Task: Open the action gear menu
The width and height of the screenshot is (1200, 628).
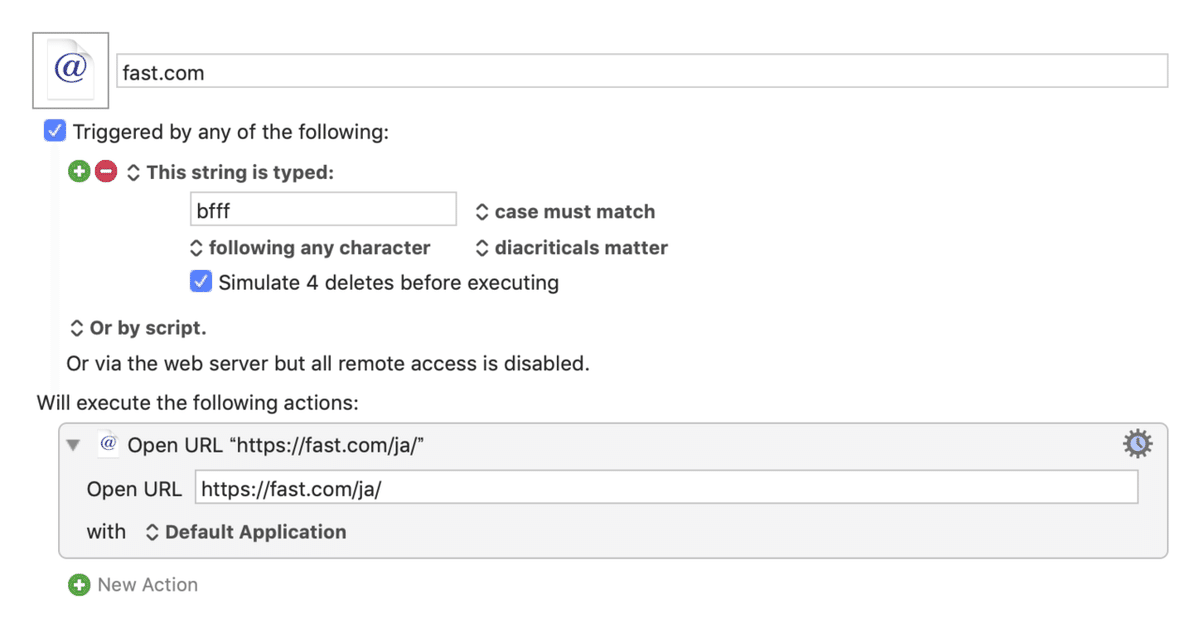Action: (1137, 444)
